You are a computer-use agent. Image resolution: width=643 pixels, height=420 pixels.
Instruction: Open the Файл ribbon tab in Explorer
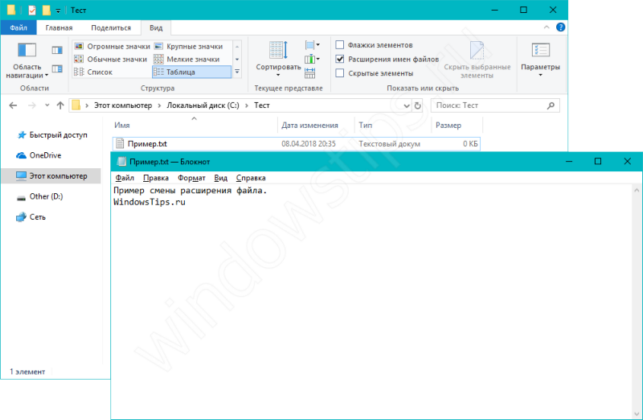(x=18, y=27)
